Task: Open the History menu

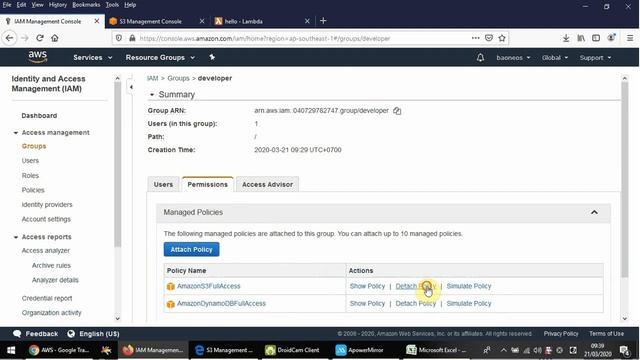Action: (x=58, y=5)
